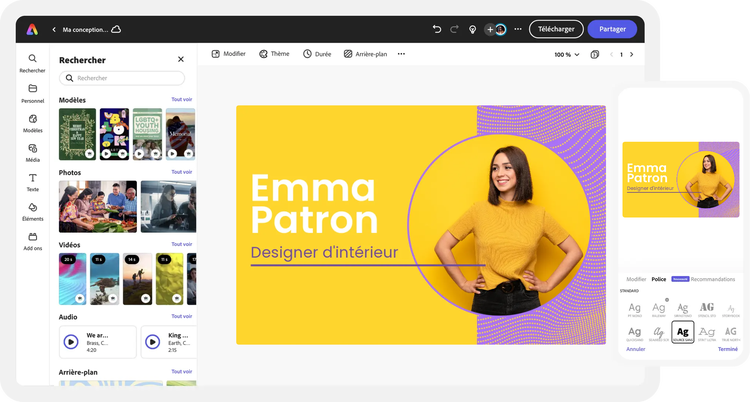Click the lightbulb tips icon
The height and width of the screenshot is (402, 750).
pyautogui.click(x=473, y=29)
